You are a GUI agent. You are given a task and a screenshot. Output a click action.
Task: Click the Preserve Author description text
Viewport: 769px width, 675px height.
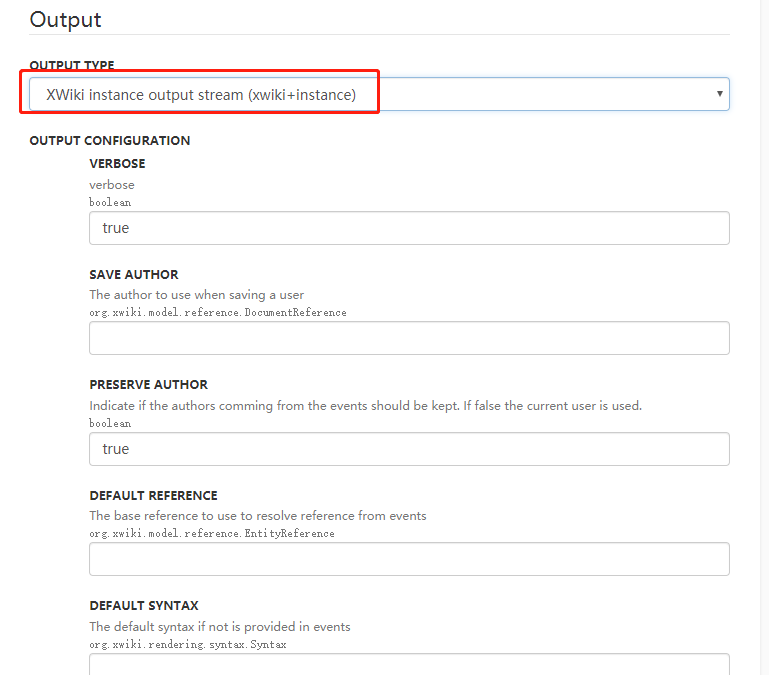pyautogui.click(x=365, y=406)
